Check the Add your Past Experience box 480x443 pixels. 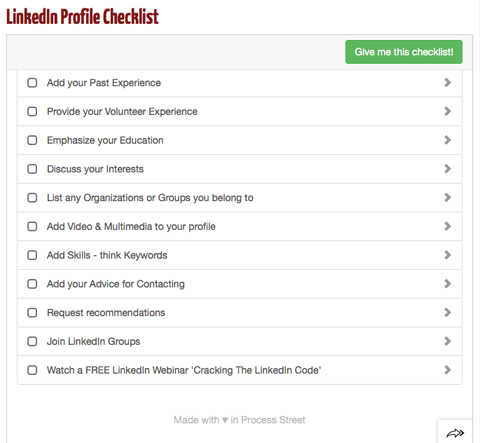point(32,83)
